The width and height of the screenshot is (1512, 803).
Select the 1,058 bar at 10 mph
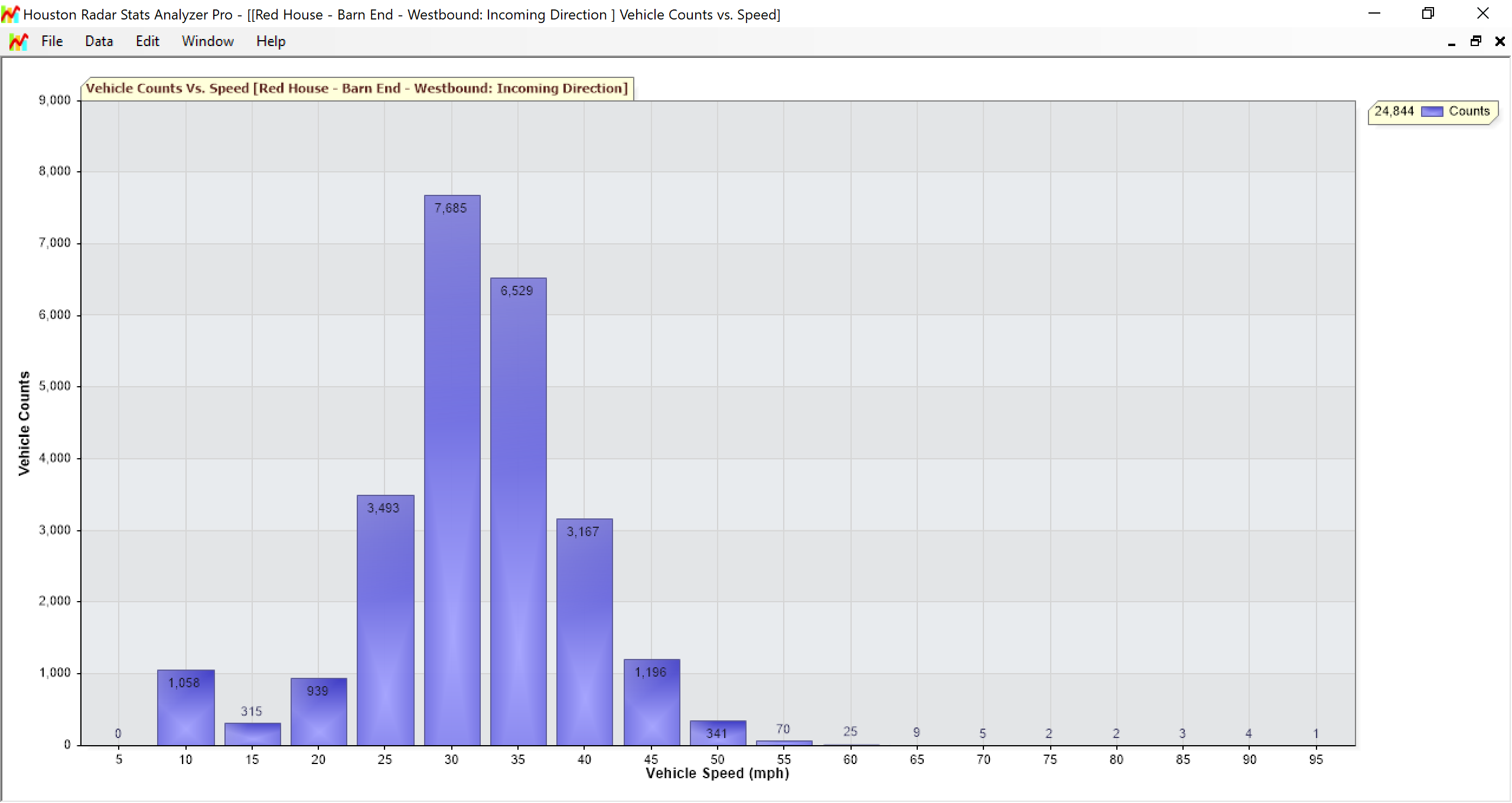(185, 707)
